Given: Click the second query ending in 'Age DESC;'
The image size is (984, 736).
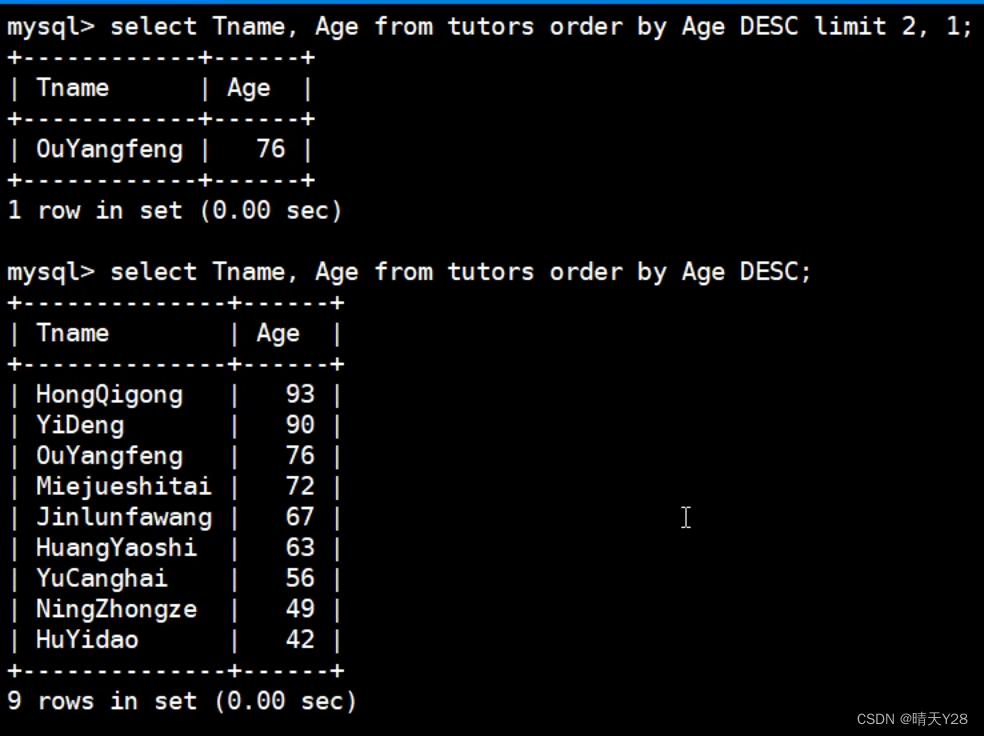Looking at the screenshot, I should coord(409,273).
